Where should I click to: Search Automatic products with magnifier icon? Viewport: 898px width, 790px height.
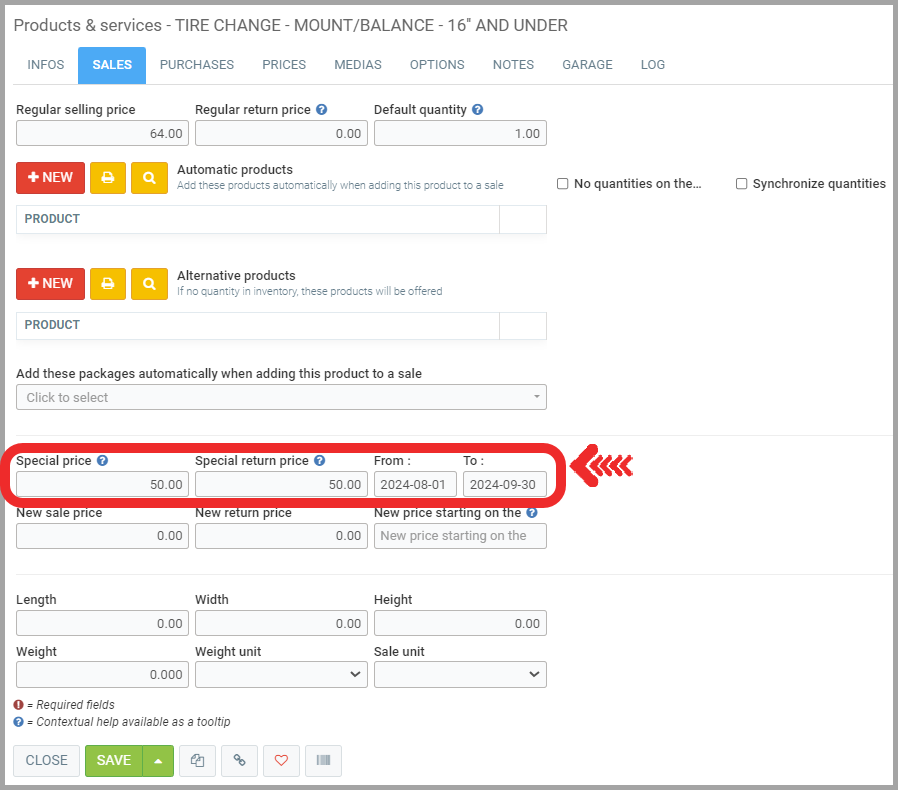coord(149,178)
